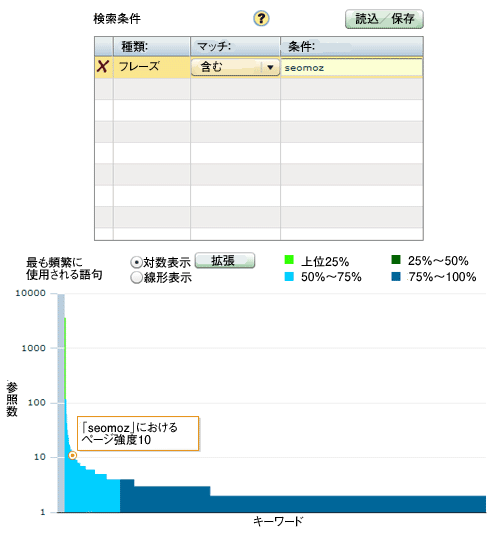This screenshot has height=535, width=490.
Task: Click the 25%～50% dark green legend swatch
Action: coord(396,260)
